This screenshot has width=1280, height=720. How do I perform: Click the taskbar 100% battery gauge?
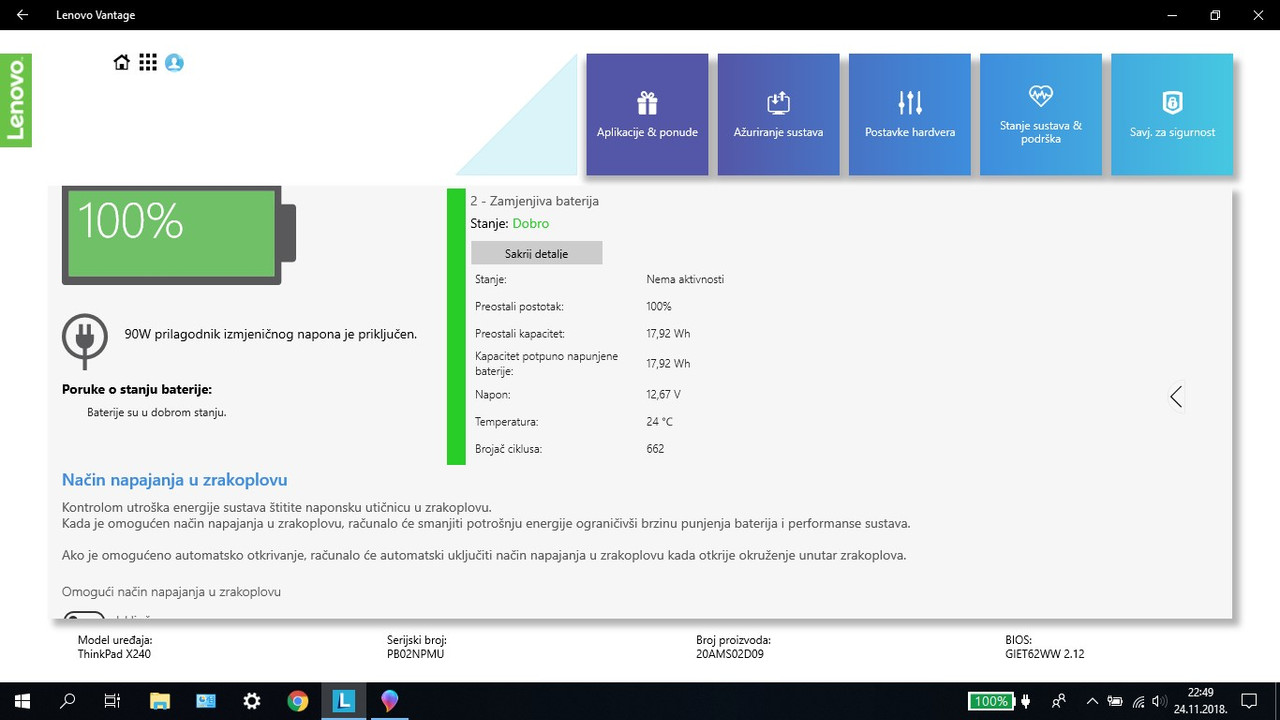point(991,701)
